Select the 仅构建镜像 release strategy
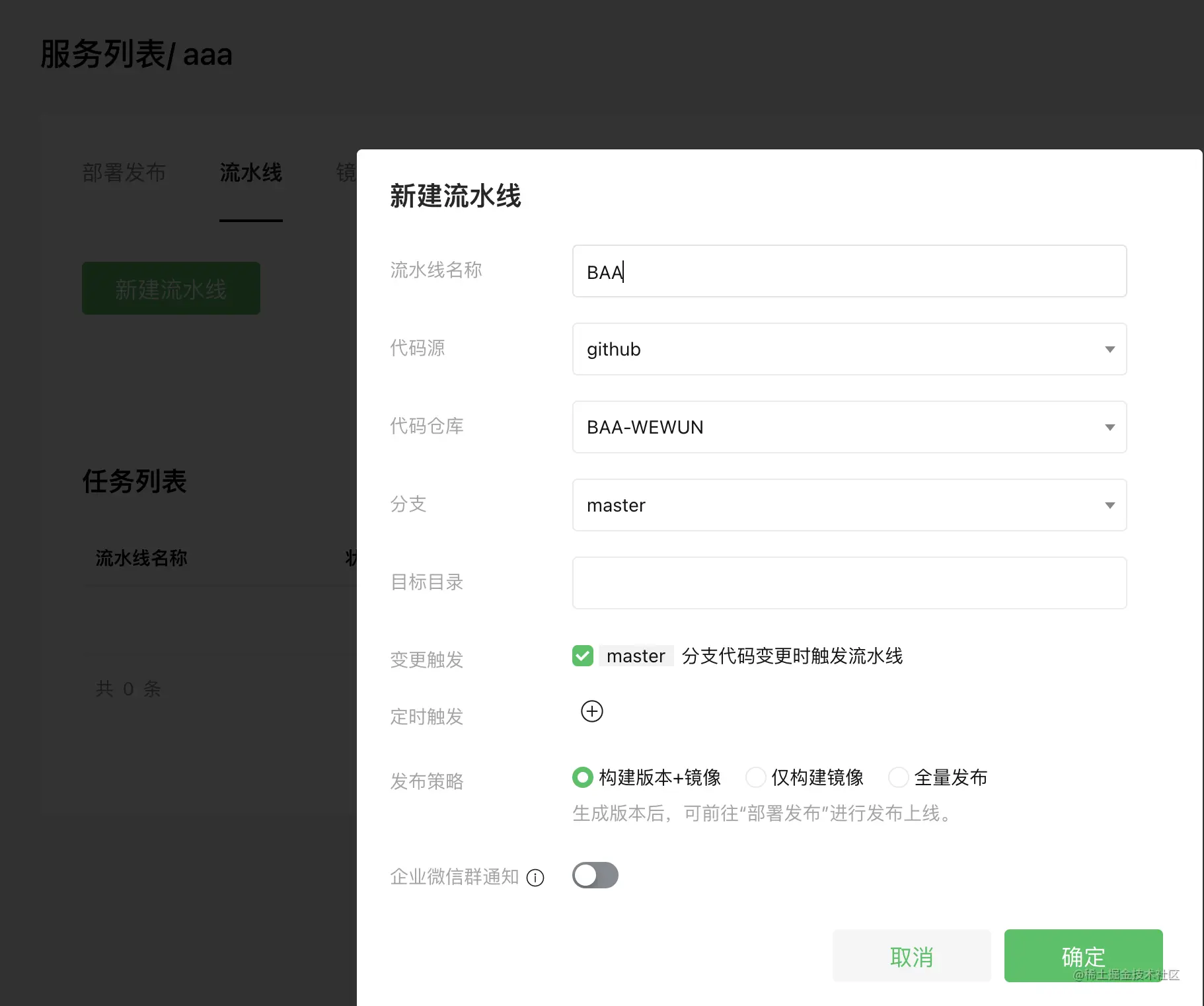Screen dimensions: 1204x1006 755,777
